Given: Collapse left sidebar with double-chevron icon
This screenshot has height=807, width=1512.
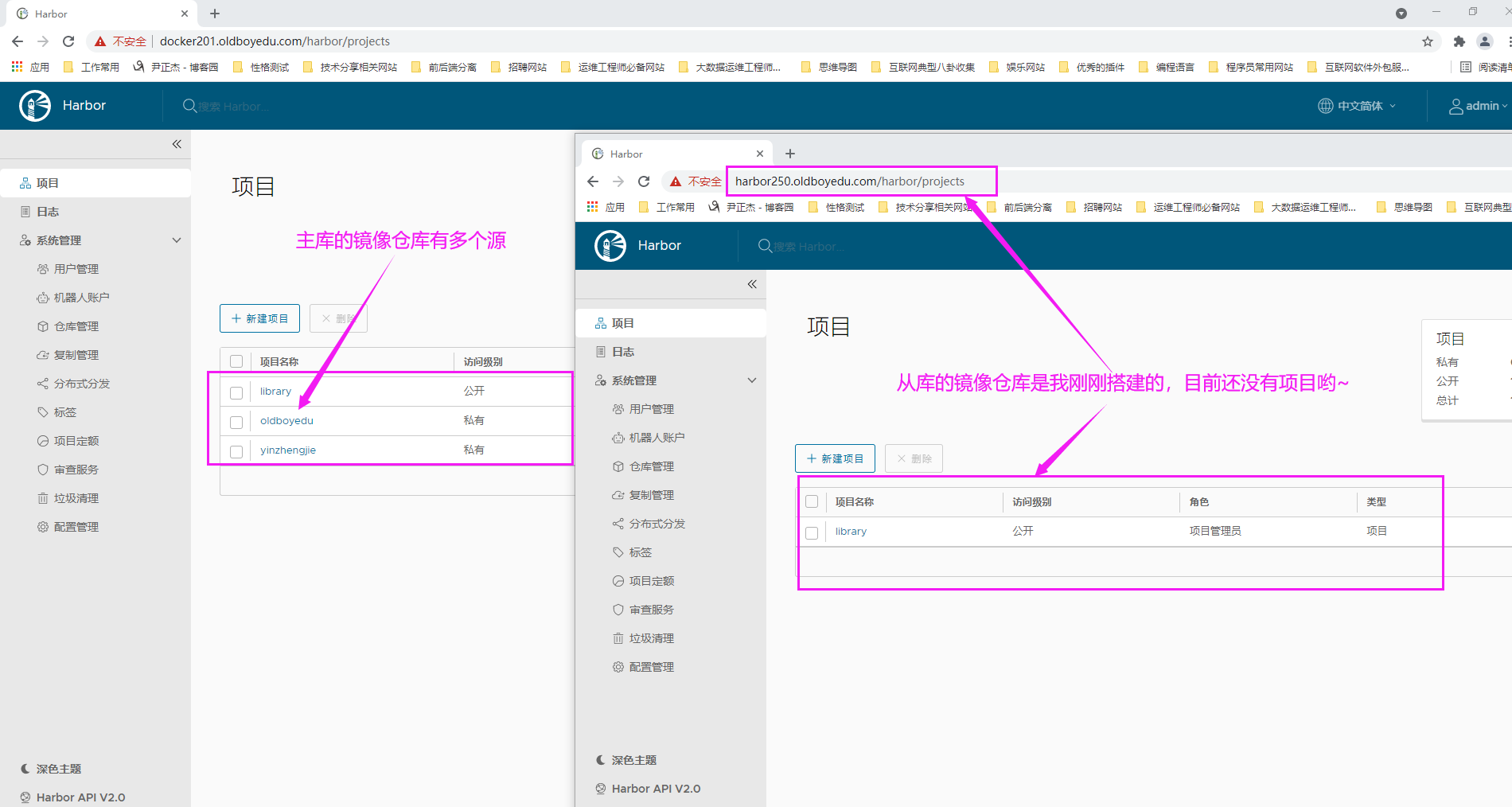Looking at the screenshot, I should coord(177,144).
